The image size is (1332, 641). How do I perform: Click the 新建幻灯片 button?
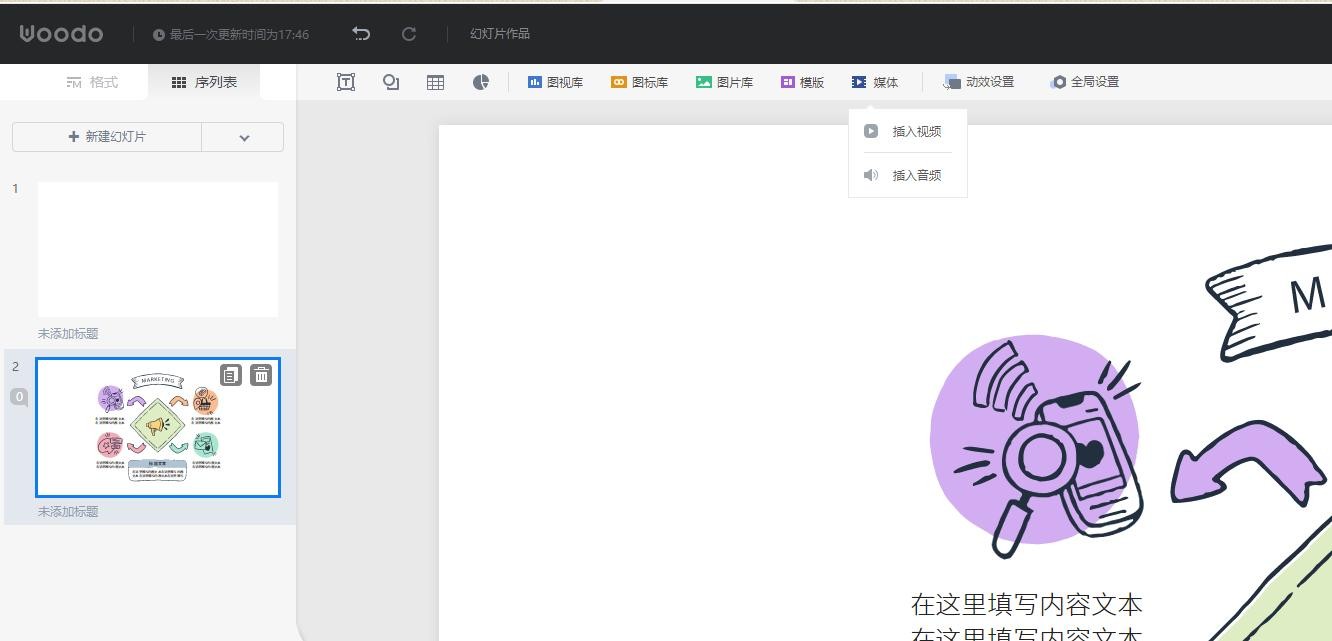[x=107, y=137]
